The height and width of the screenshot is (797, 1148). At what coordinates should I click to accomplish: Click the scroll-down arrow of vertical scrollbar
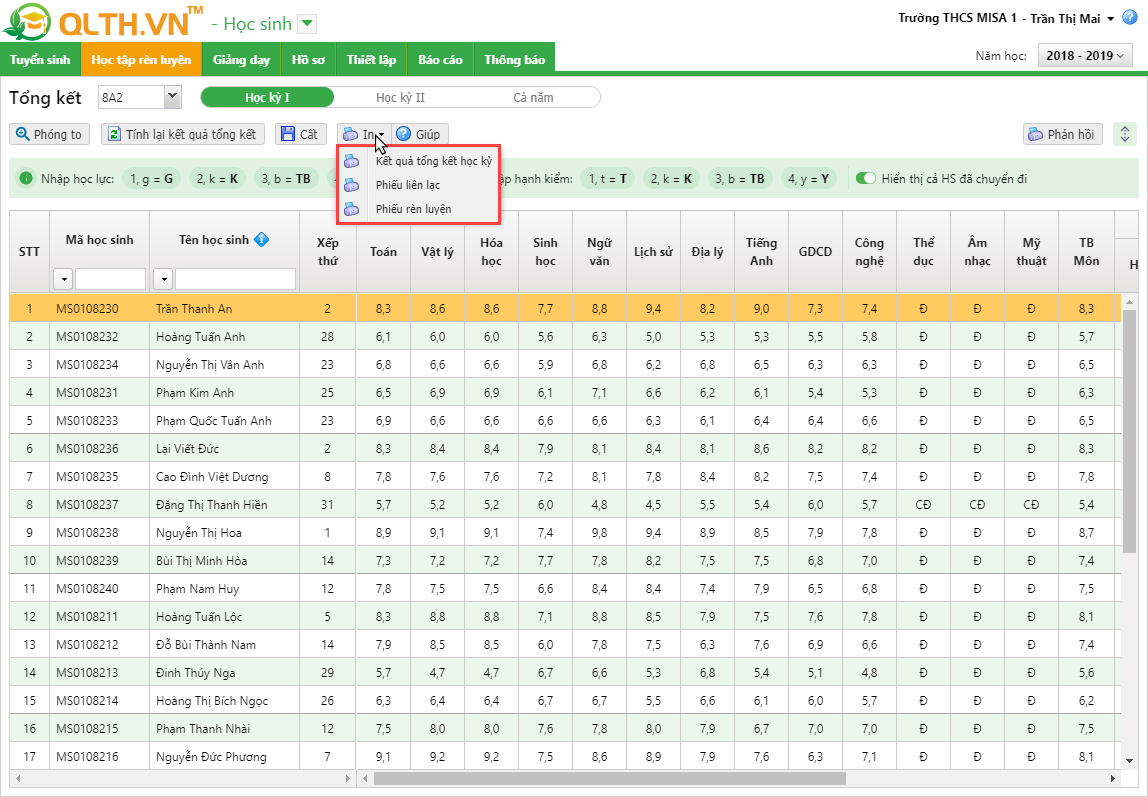pyautogui.click(x=1129, y=760)
